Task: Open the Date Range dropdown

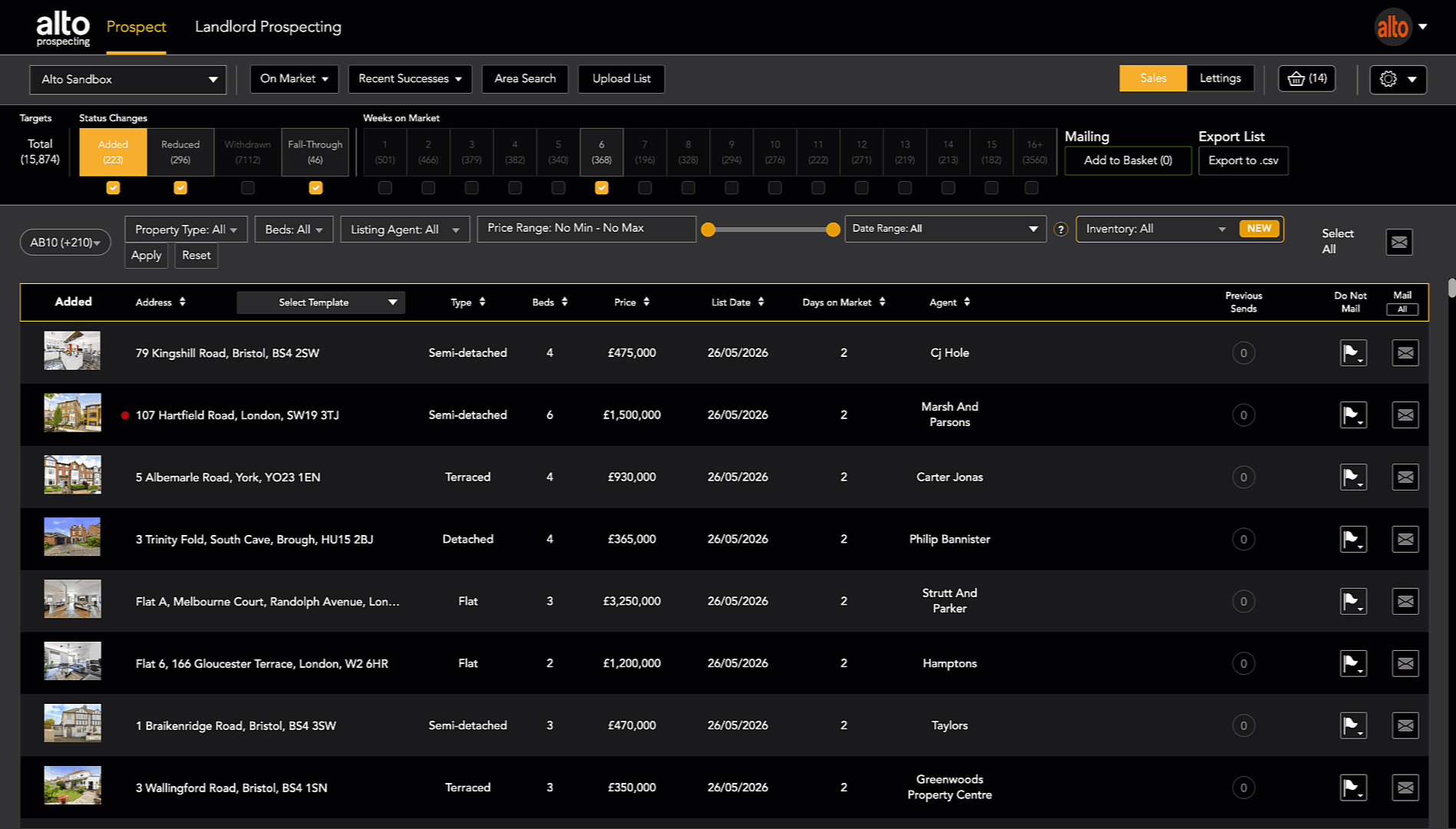Action: 946,229
